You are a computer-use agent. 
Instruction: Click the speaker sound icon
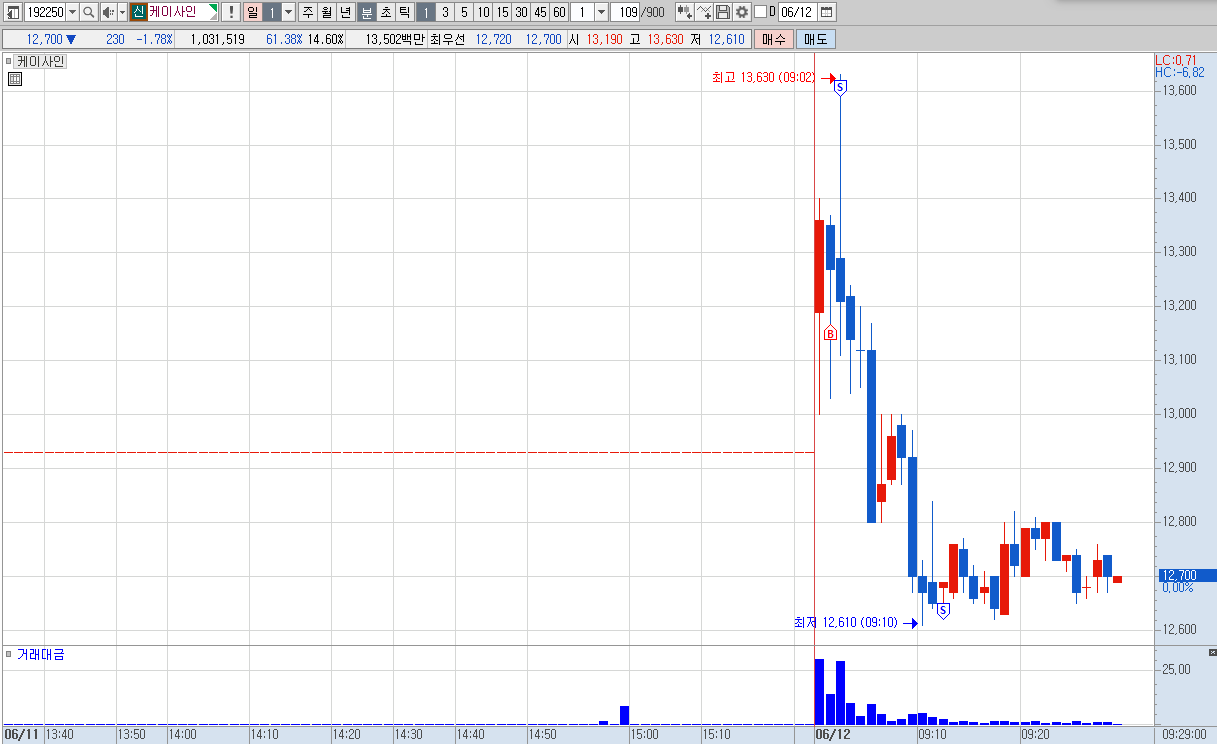(108, 12)
